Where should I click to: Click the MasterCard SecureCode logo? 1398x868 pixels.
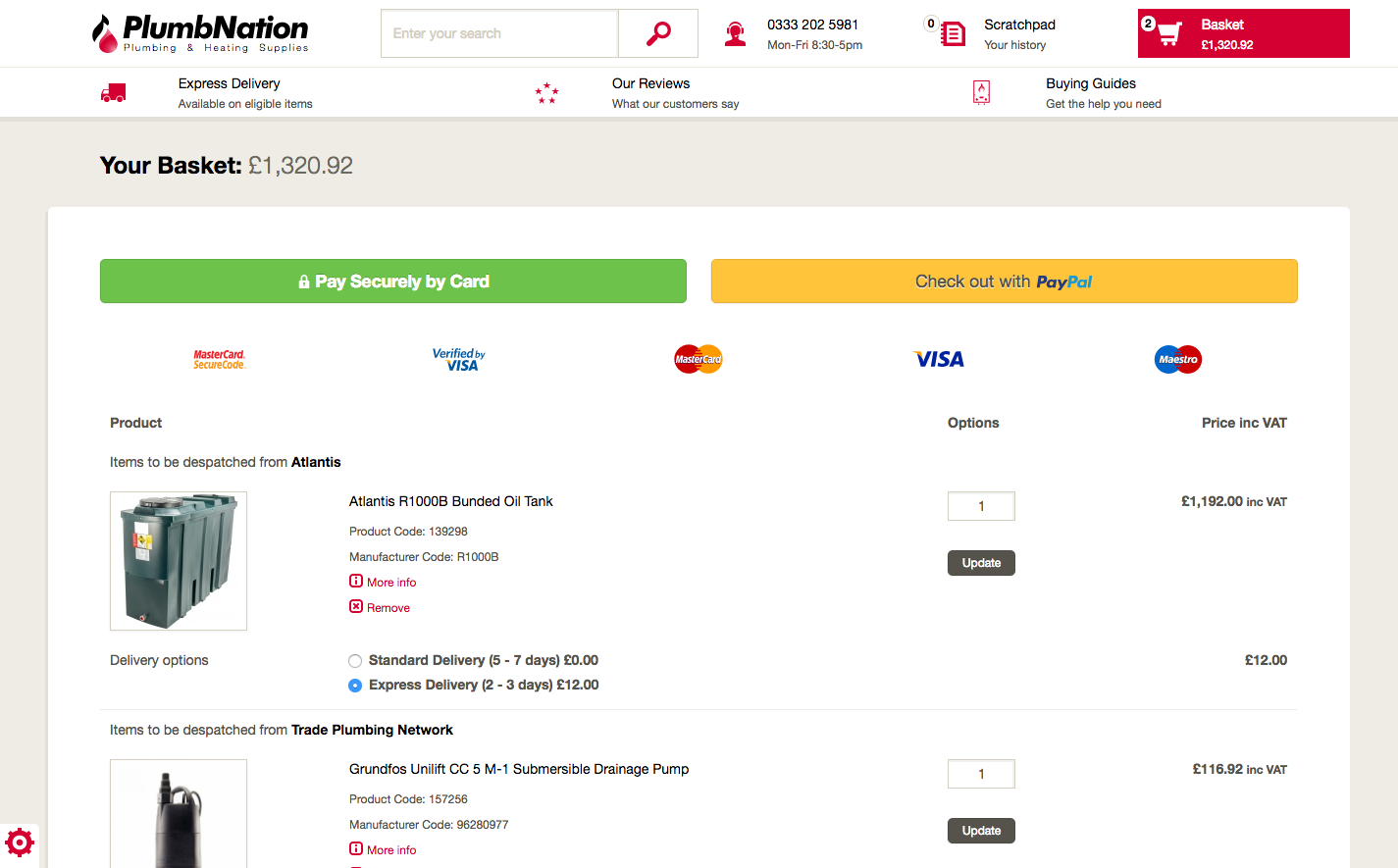click(x=219, y=360)
